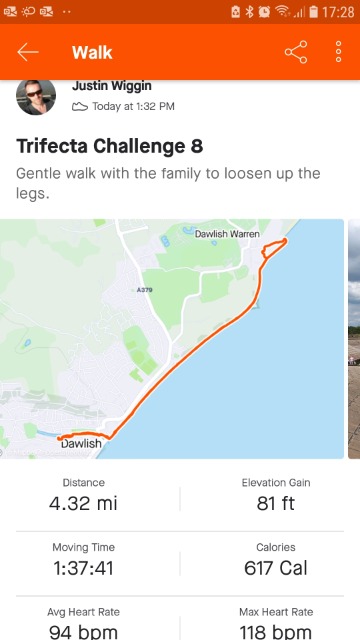This screenshot has width=360, height=640.
Task: Open Justin Wiggin's profile name link
Action: coord(112,86)
